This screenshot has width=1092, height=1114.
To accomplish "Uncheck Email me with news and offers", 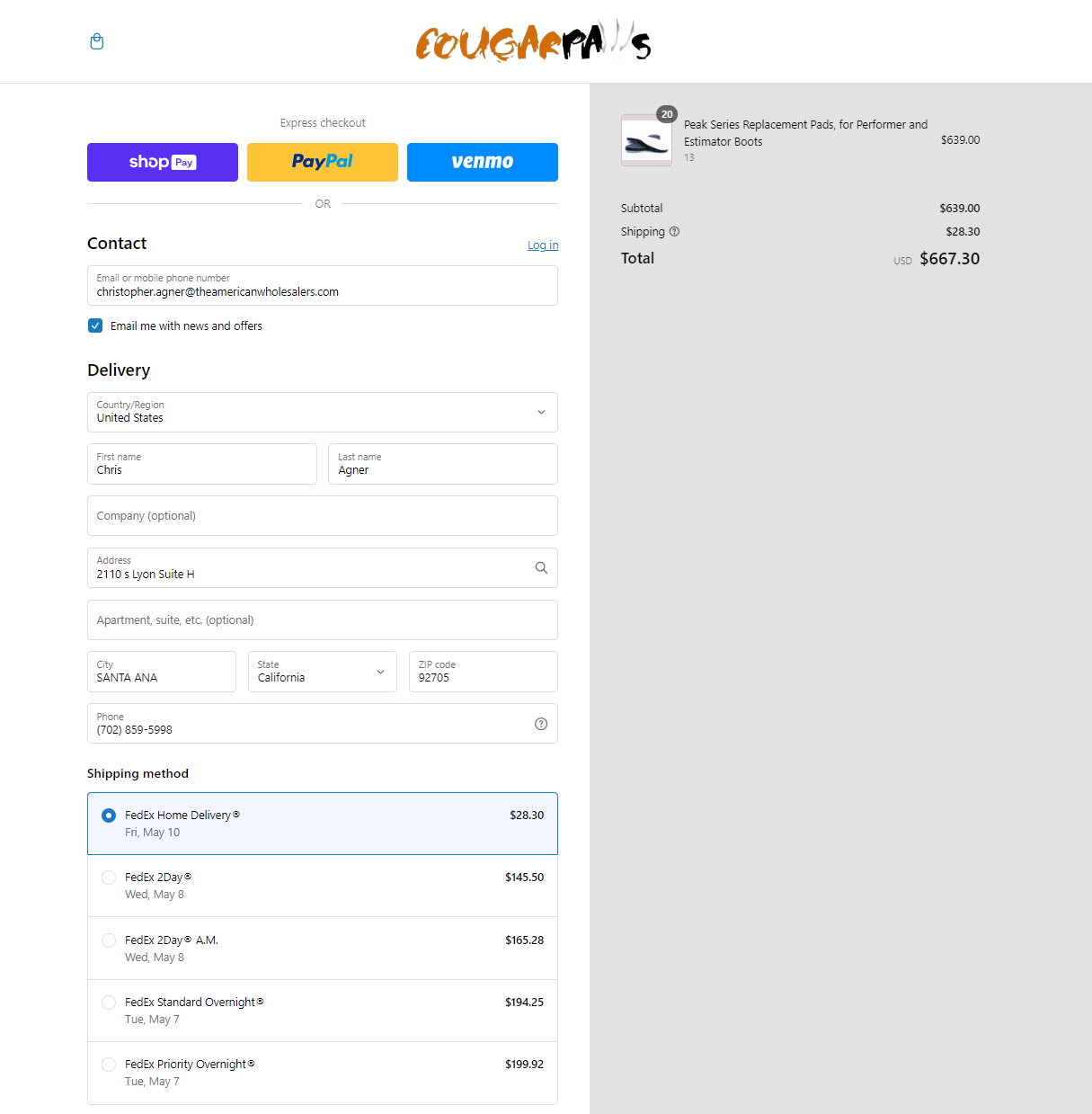I will click(95, 325).
